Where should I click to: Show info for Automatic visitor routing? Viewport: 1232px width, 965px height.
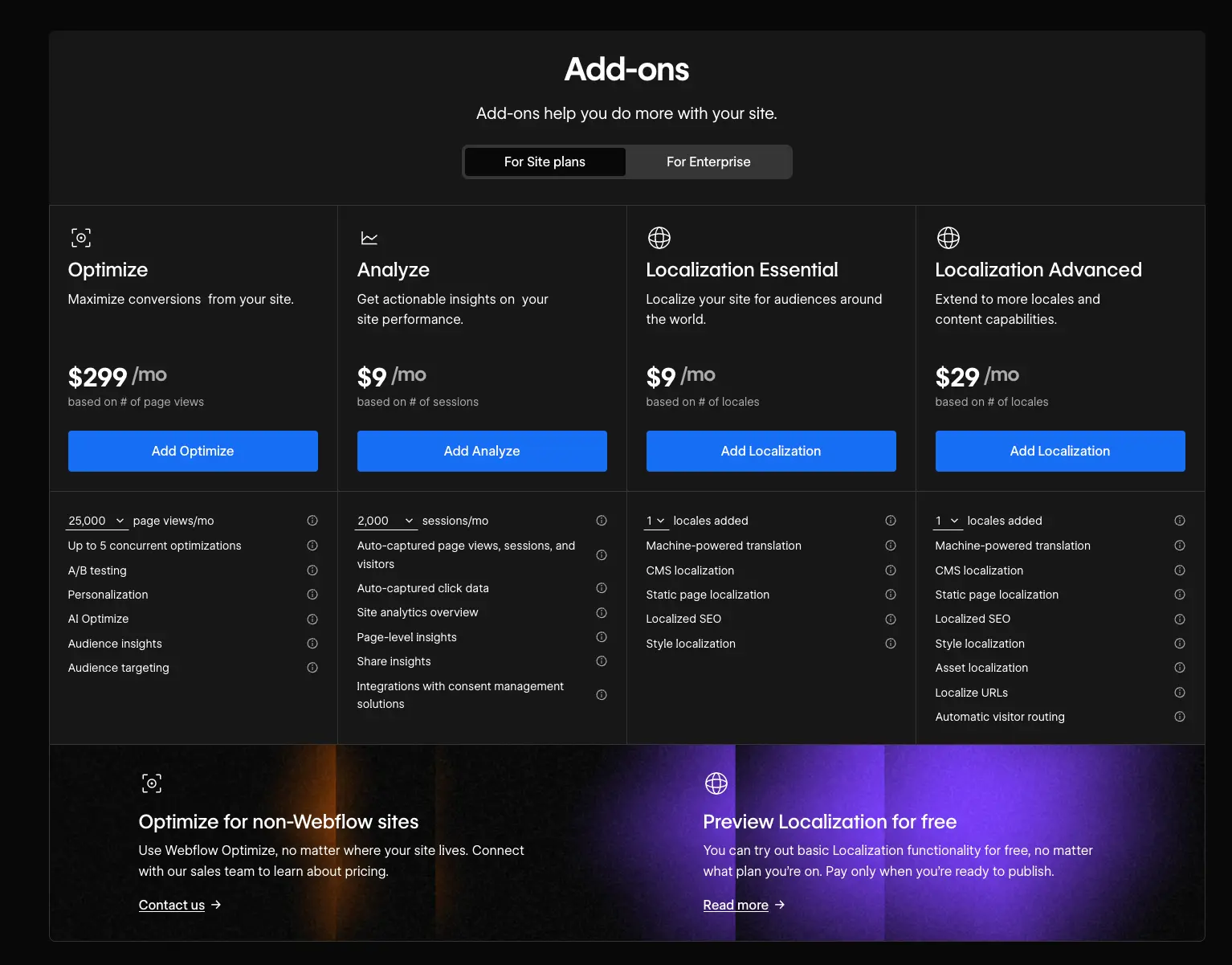pos(1180,717)
